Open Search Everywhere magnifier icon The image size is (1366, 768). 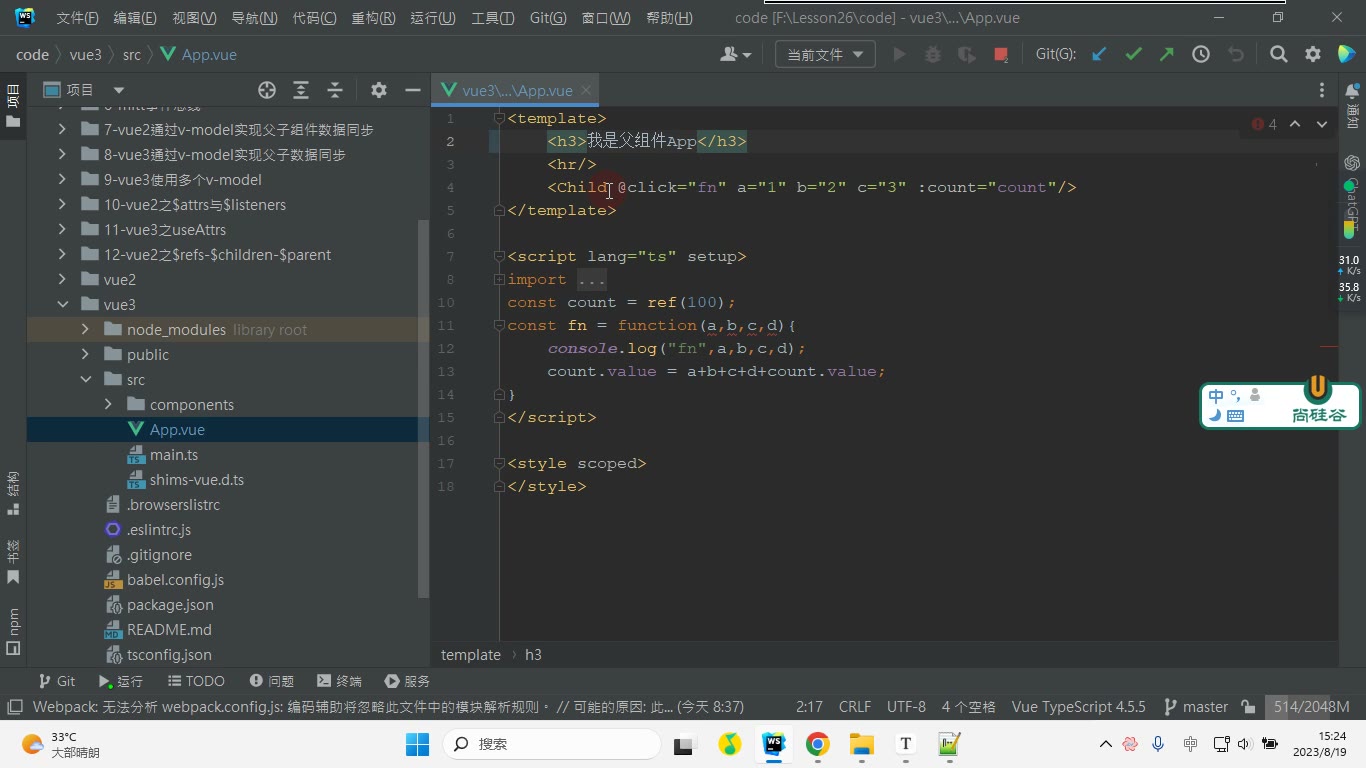[x=1279, y=55]
